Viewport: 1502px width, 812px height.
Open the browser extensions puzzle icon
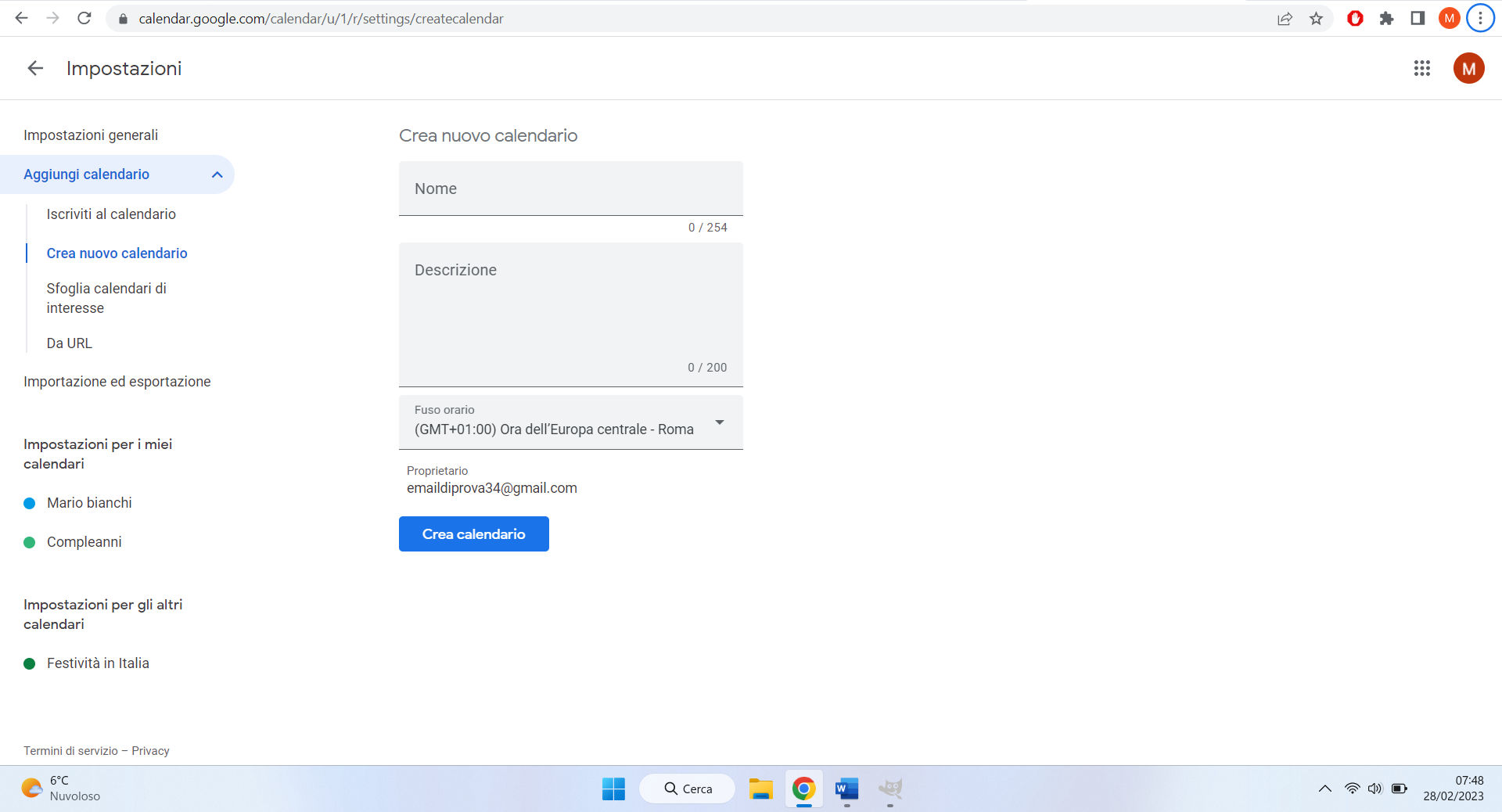click(x=1387, y=18)
